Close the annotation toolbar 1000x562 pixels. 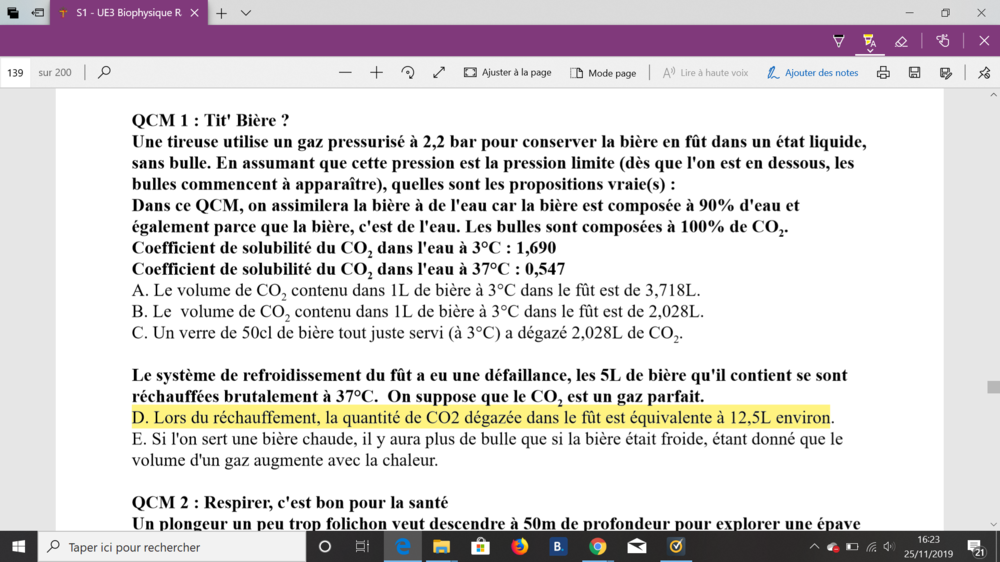[983, 41]
